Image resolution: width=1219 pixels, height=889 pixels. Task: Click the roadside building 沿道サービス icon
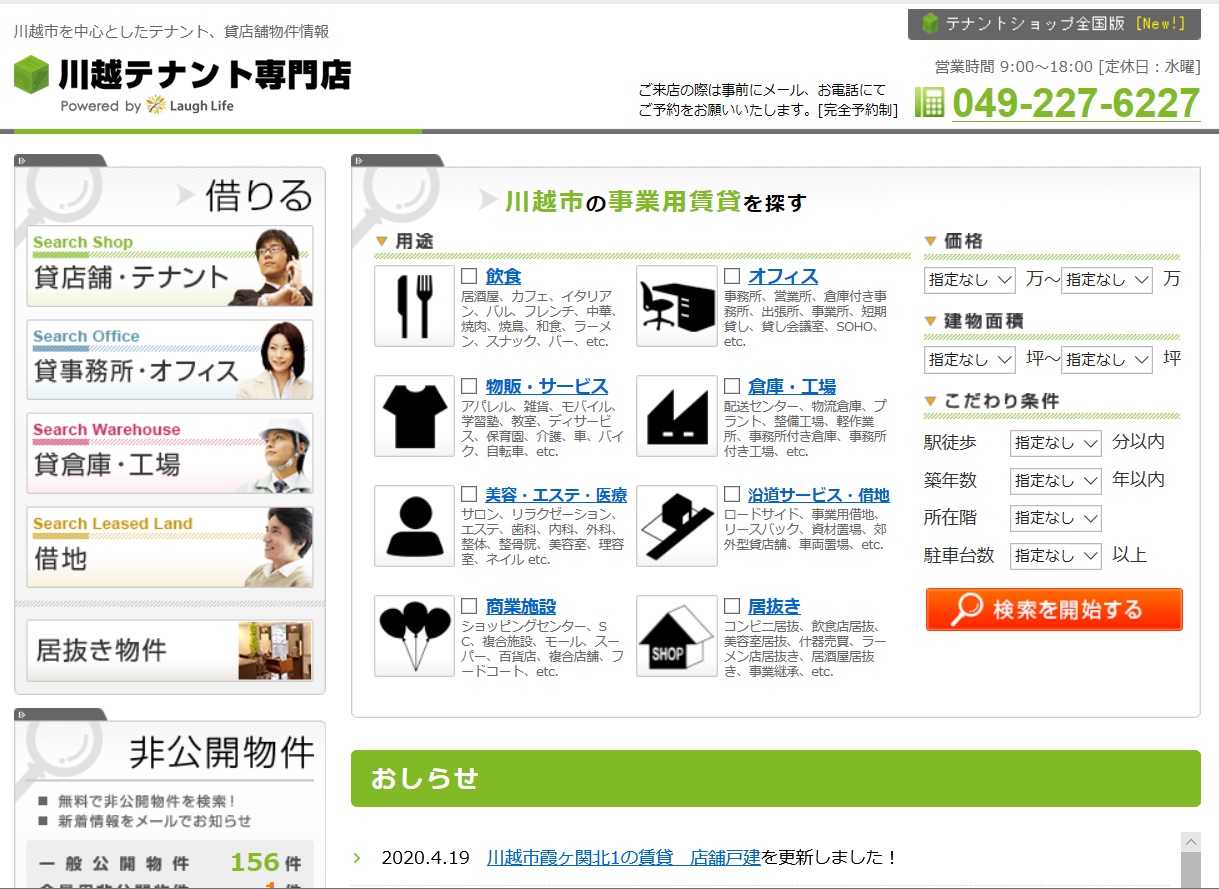click(677, 526)
